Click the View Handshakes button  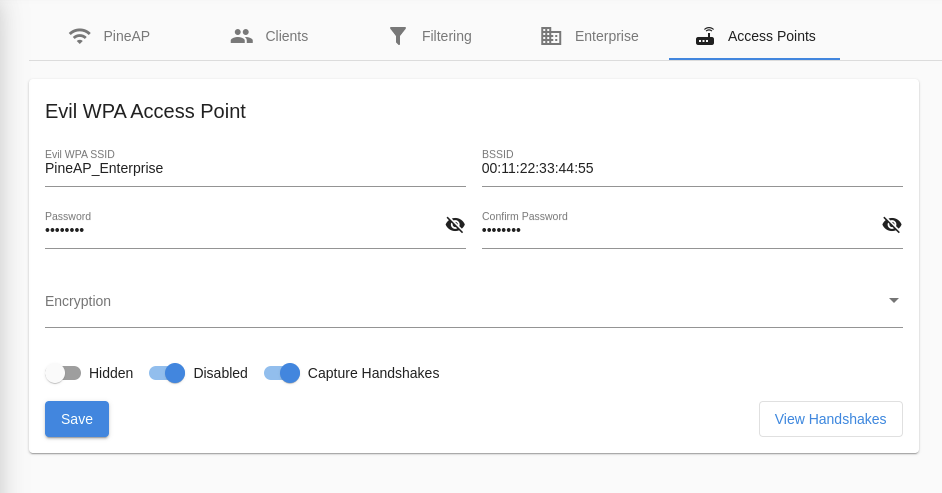pyautogui.click(x=831, y=419)
